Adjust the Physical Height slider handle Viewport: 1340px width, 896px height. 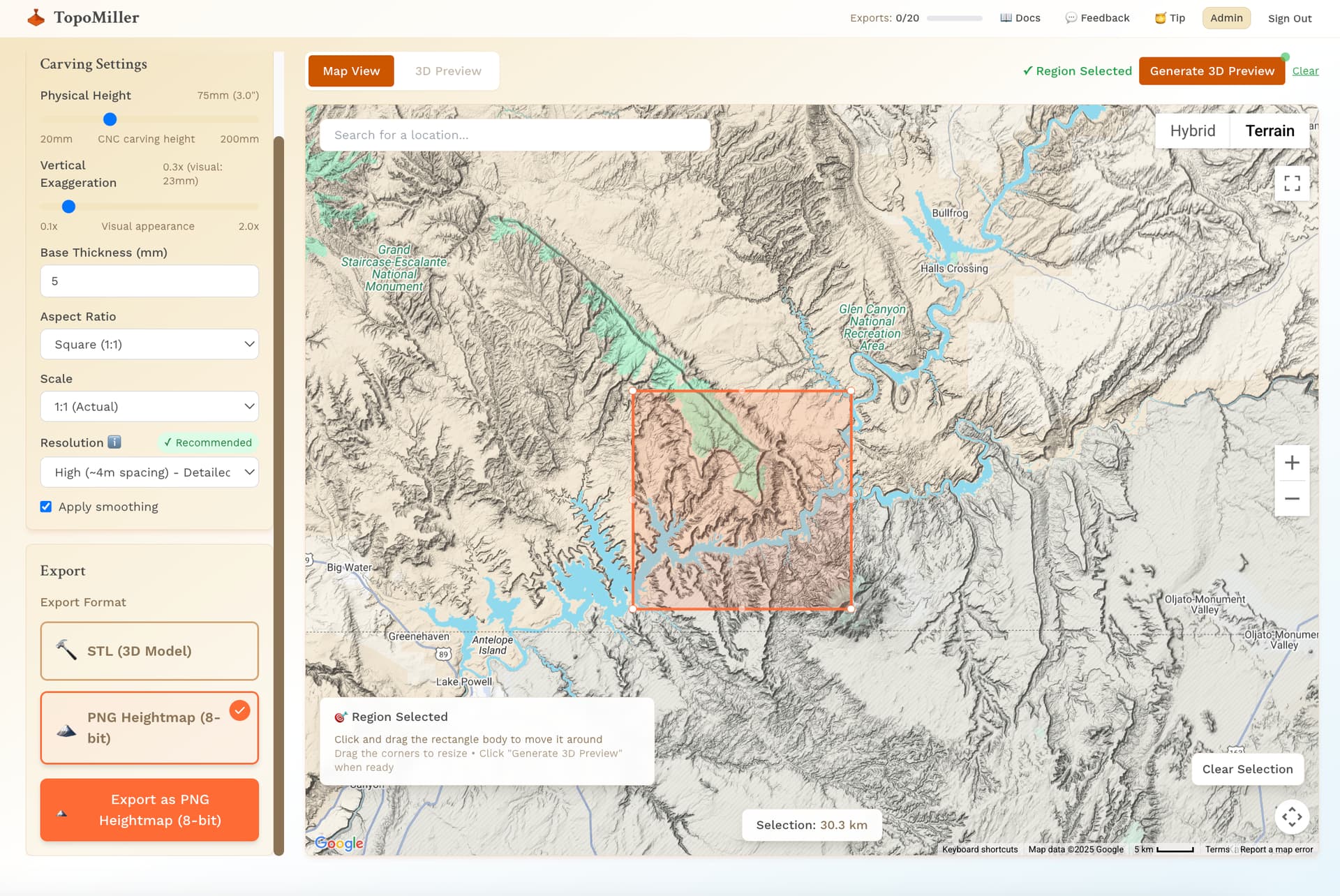click(x=110, y=119)
